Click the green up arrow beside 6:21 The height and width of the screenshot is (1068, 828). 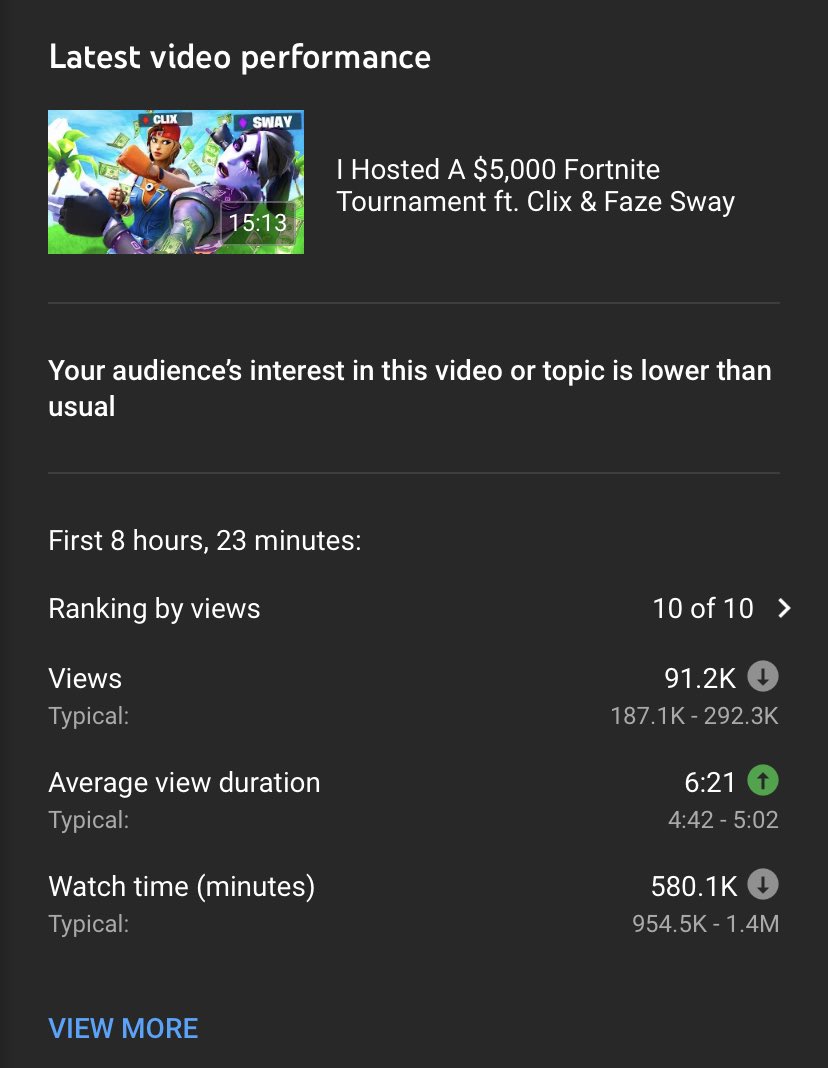[763, 781]
